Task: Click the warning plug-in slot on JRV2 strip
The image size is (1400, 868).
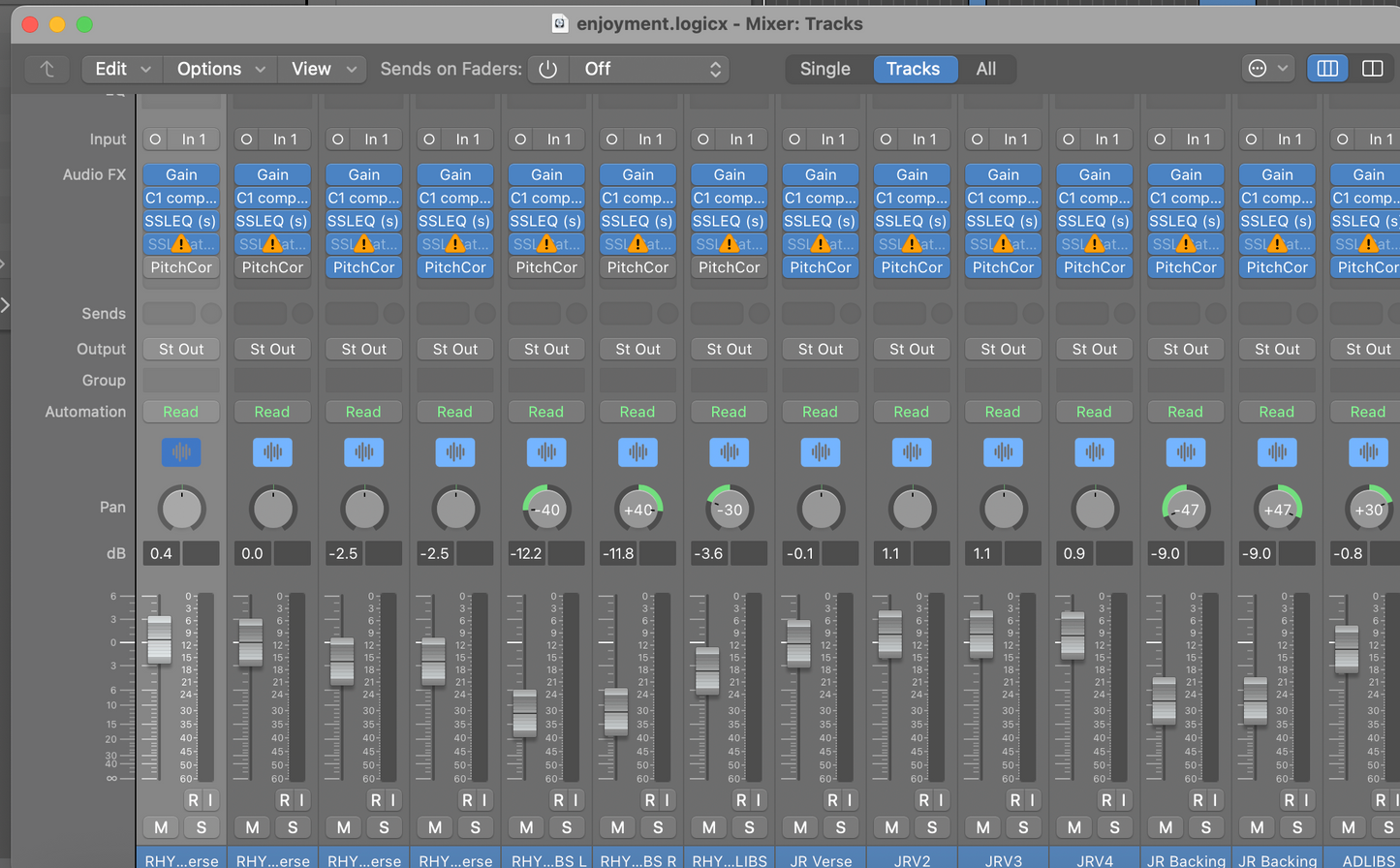Action: tap(912, 244)
